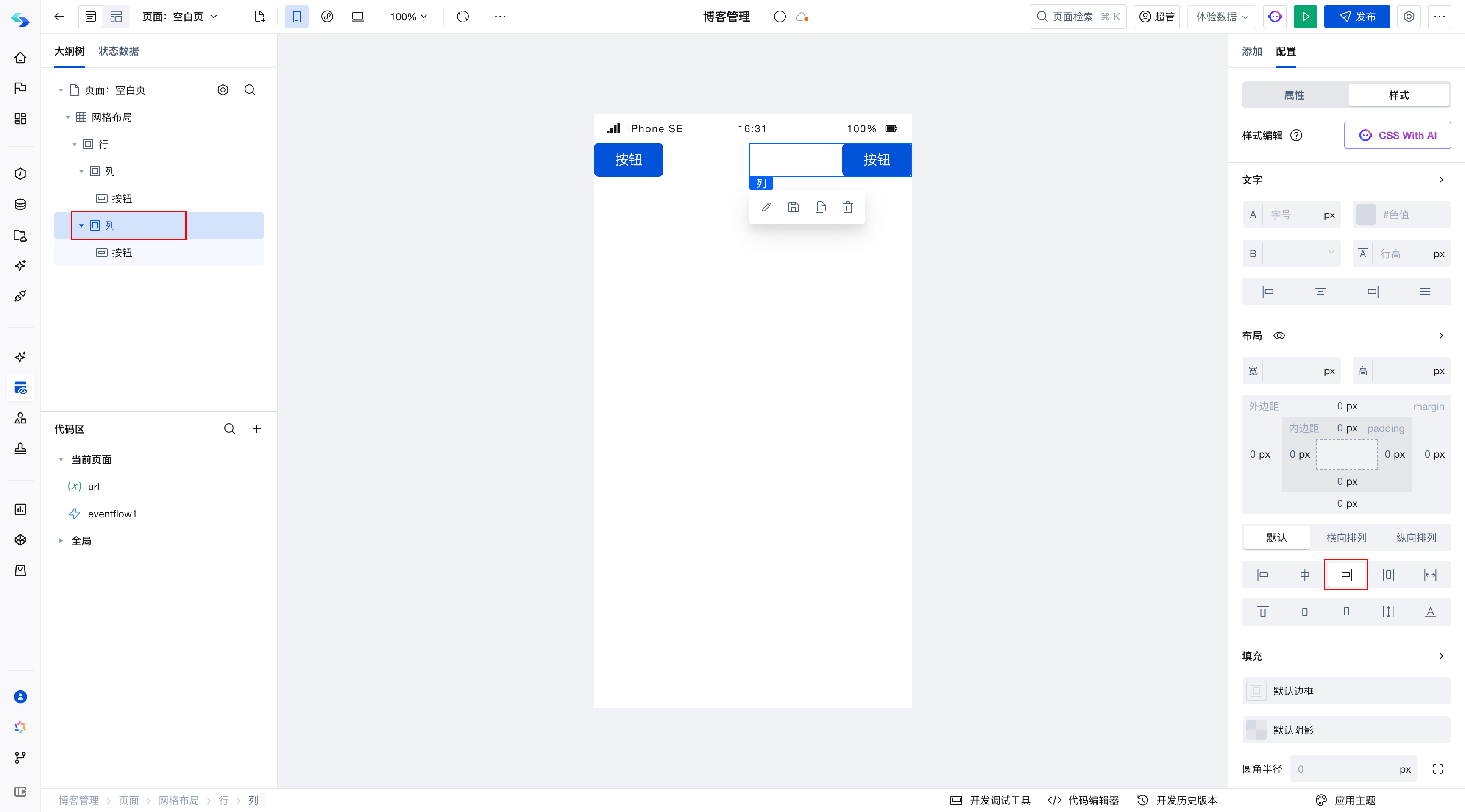Viewport: 1465px width, 812px height.
Task: Select the laptop device preview icon
Action: click(357, 17)
